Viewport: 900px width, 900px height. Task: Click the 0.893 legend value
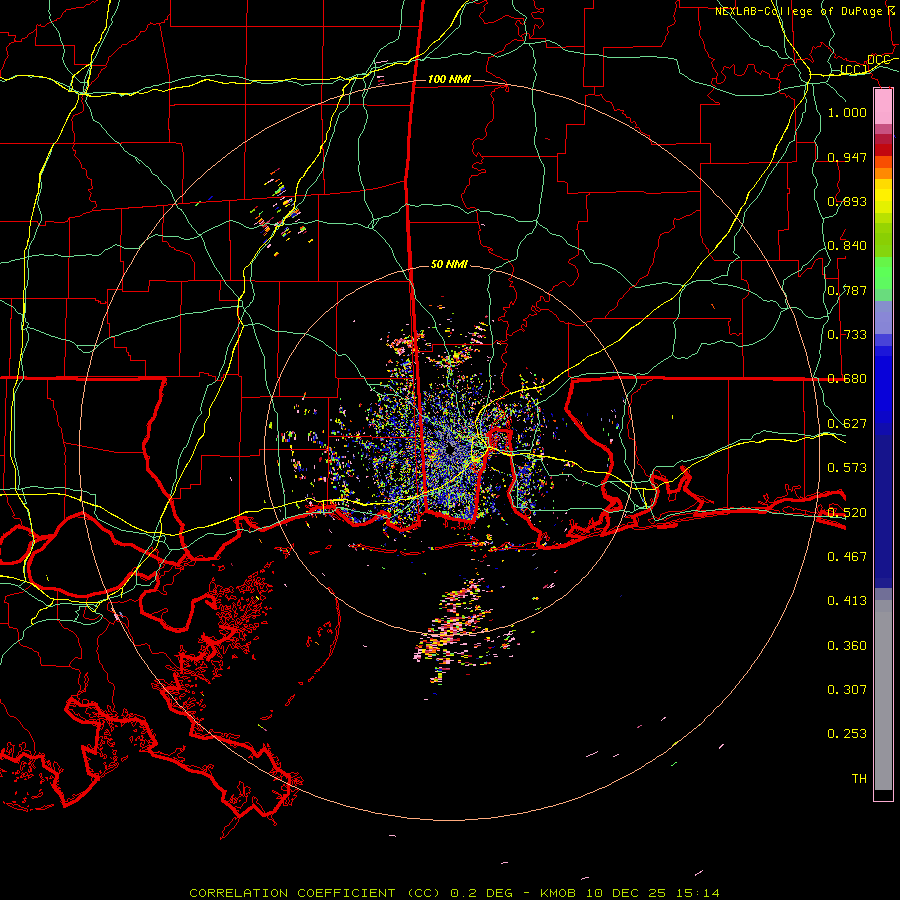pyautogui.click(x=847, y=201)
